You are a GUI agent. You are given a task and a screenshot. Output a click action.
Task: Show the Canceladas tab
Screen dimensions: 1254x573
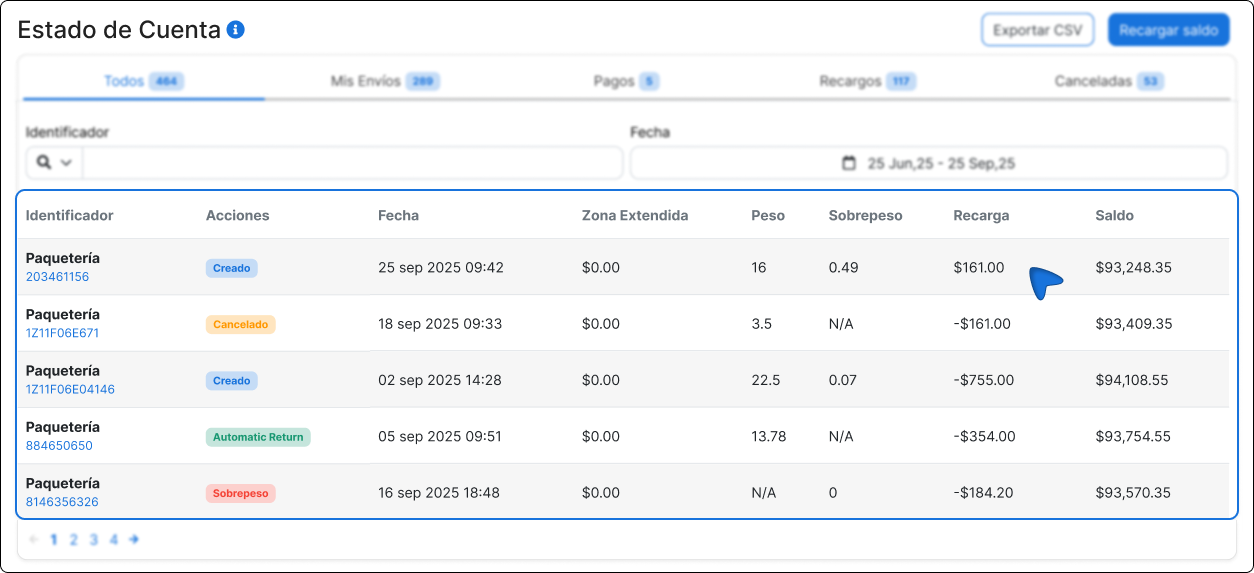1108,81
